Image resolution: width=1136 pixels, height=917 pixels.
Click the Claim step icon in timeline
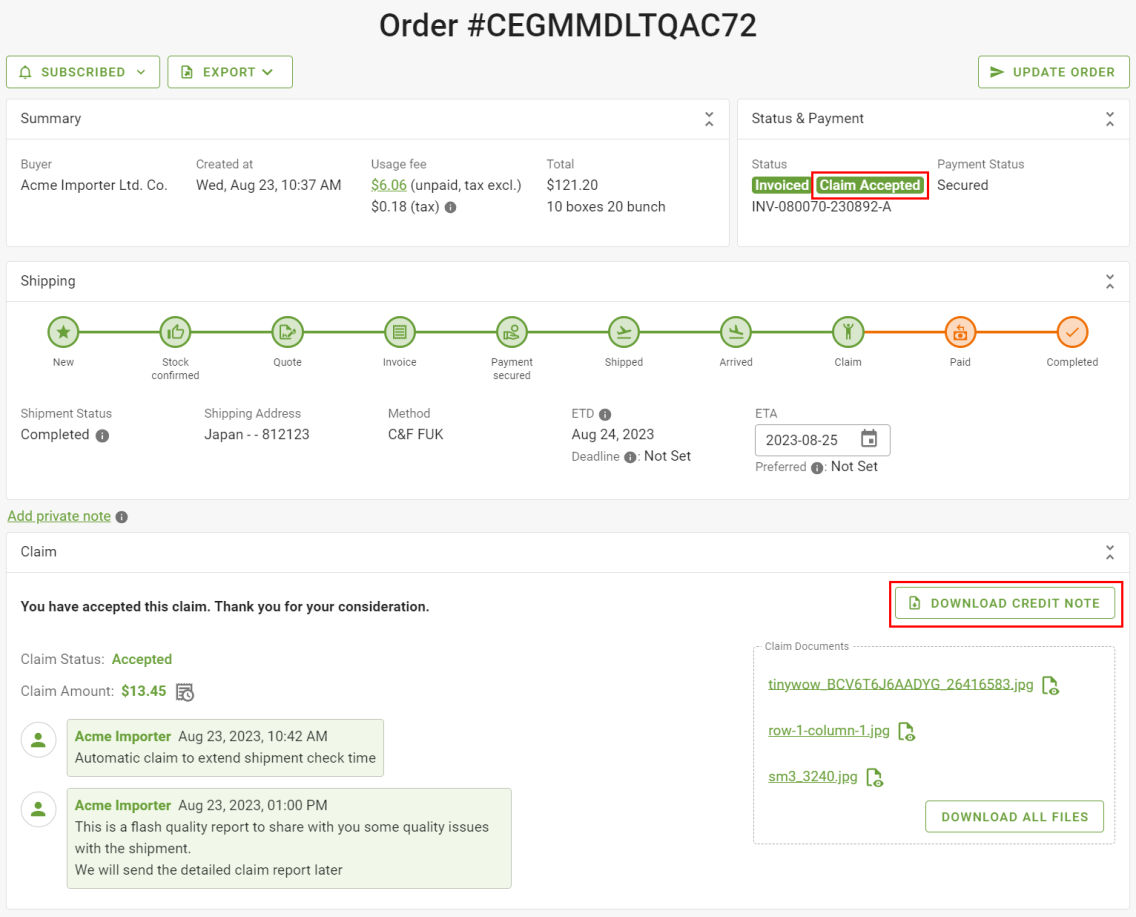click(x=848, y=332)
